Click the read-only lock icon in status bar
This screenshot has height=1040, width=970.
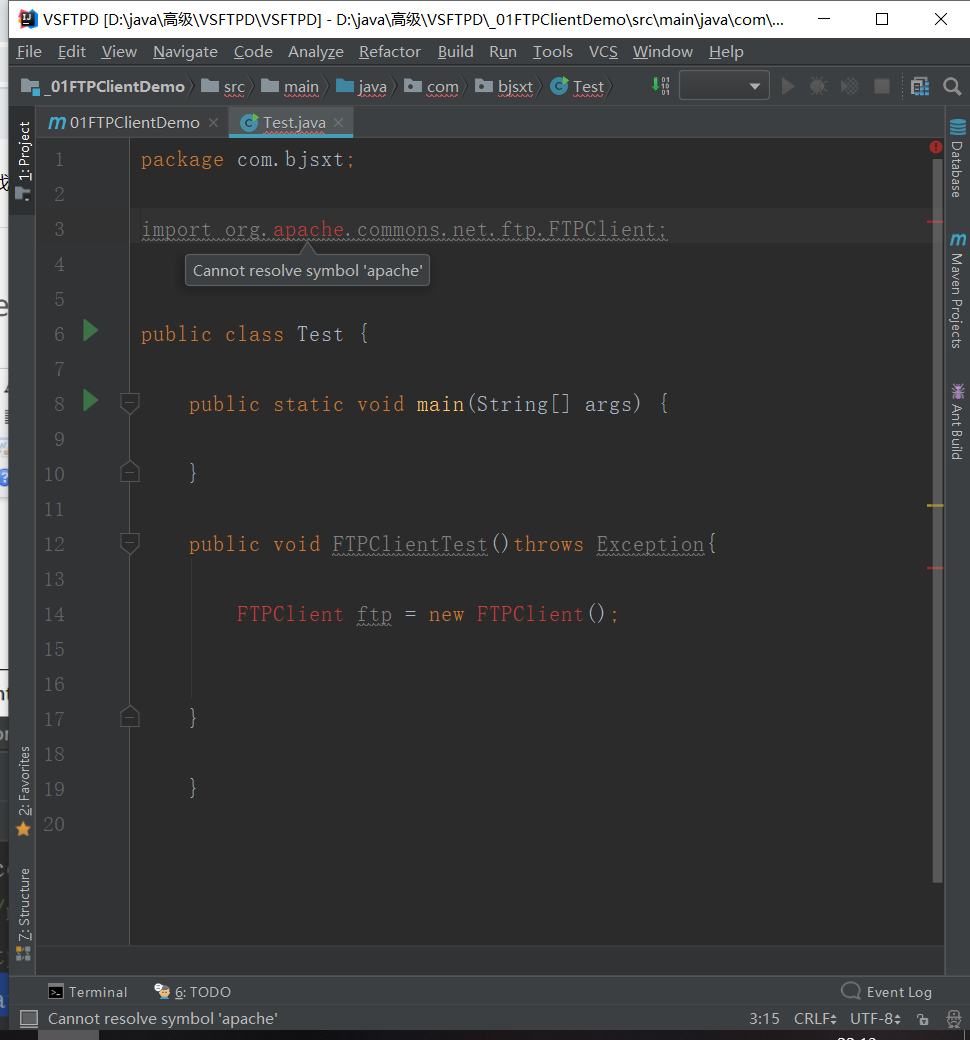tap(922, 1019)
